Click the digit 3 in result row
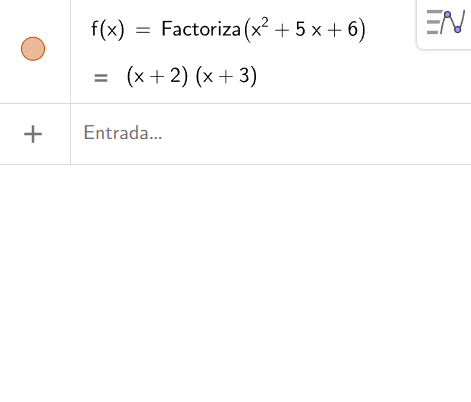Image resolution: width=471 pixels, height=402 pixels. coord(244,75)
